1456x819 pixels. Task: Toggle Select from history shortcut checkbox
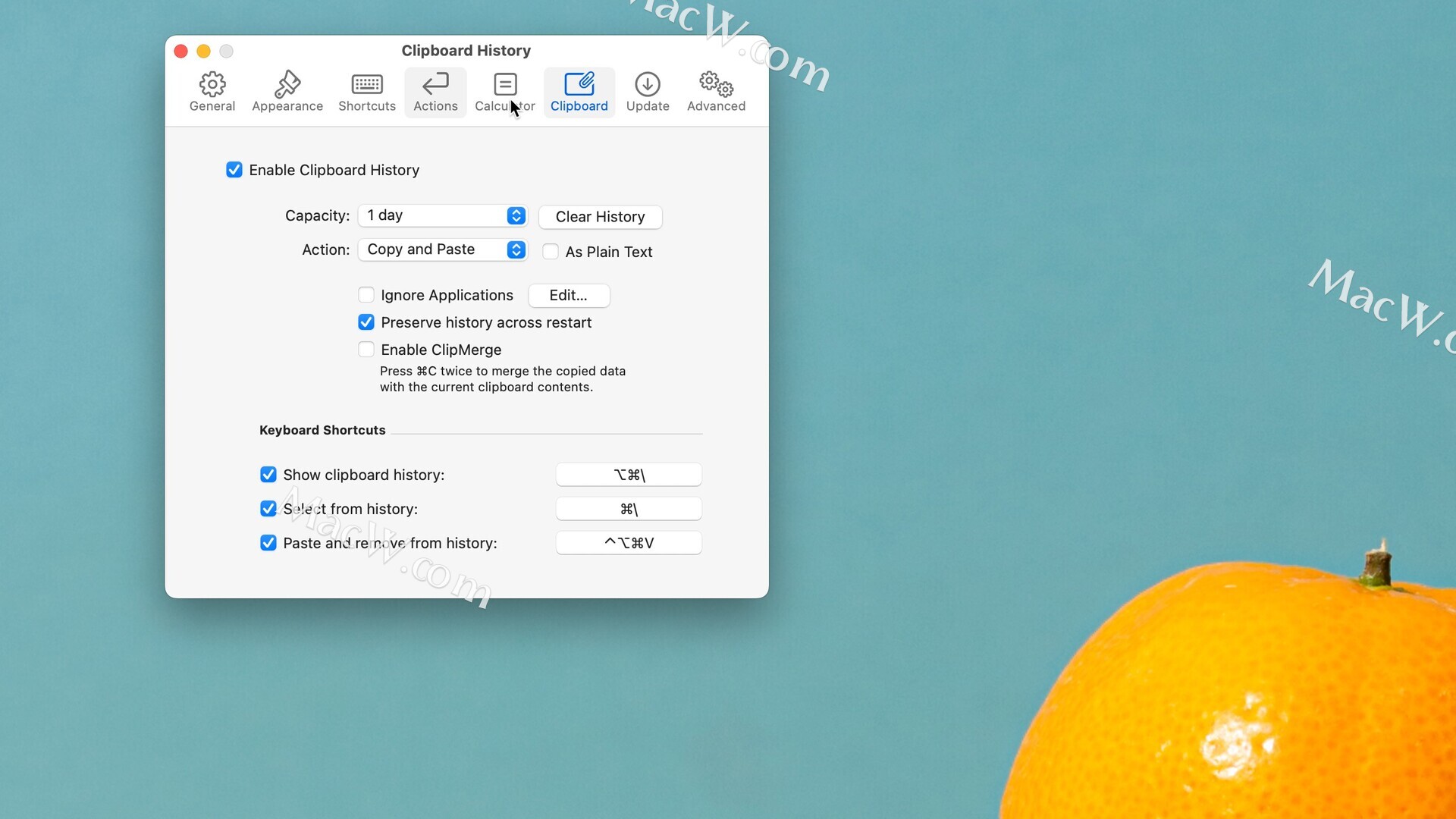(268, 509)
